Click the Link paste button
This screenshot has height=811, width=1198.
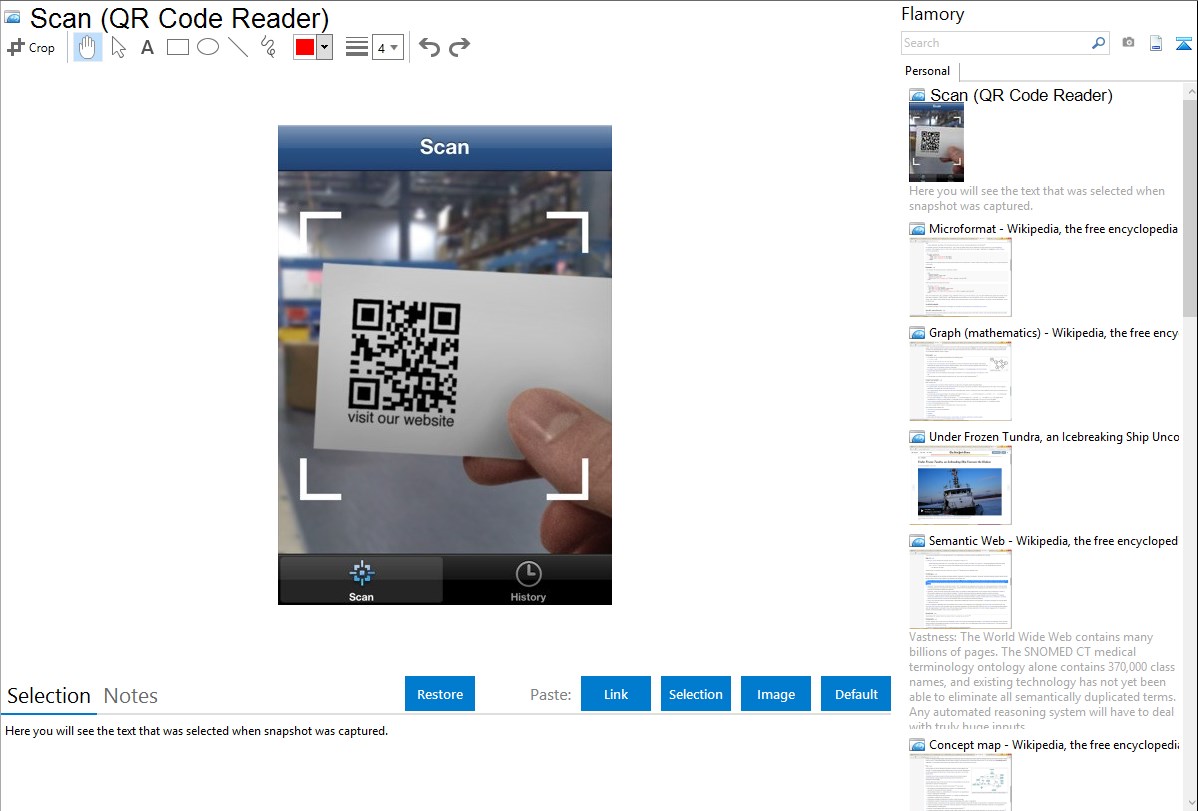point(616,694)
